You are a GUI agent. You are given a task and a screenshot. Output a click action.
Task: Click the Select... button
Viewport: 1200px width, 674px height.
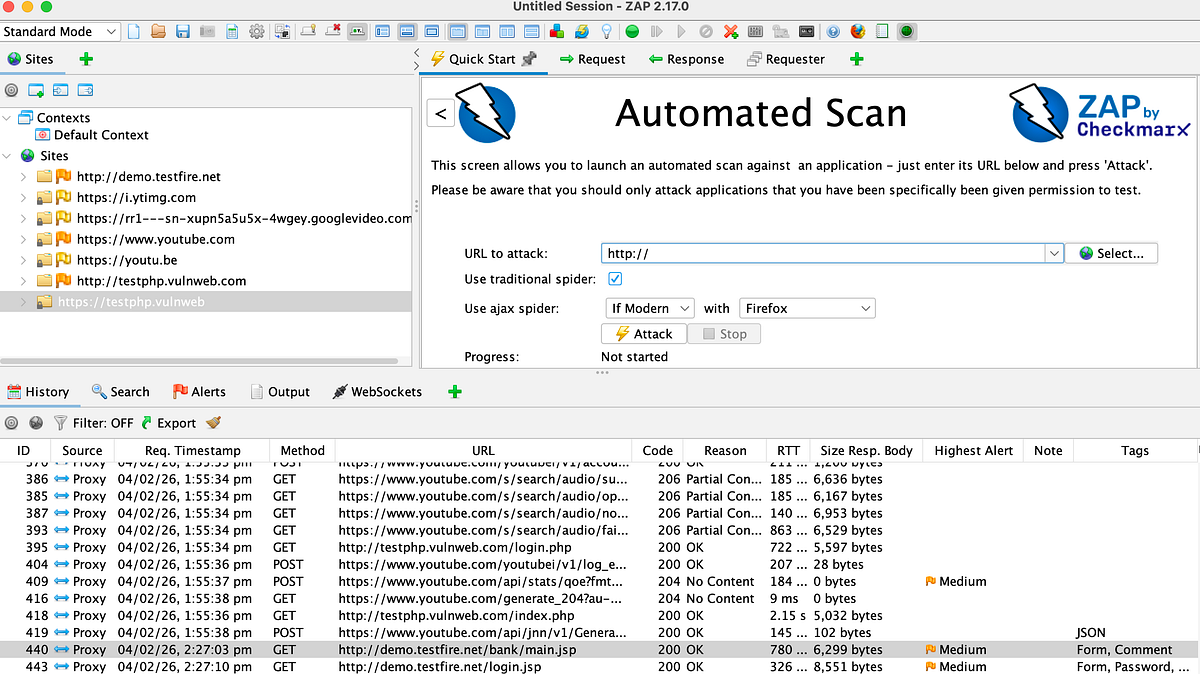click(x=1111, y=253)
